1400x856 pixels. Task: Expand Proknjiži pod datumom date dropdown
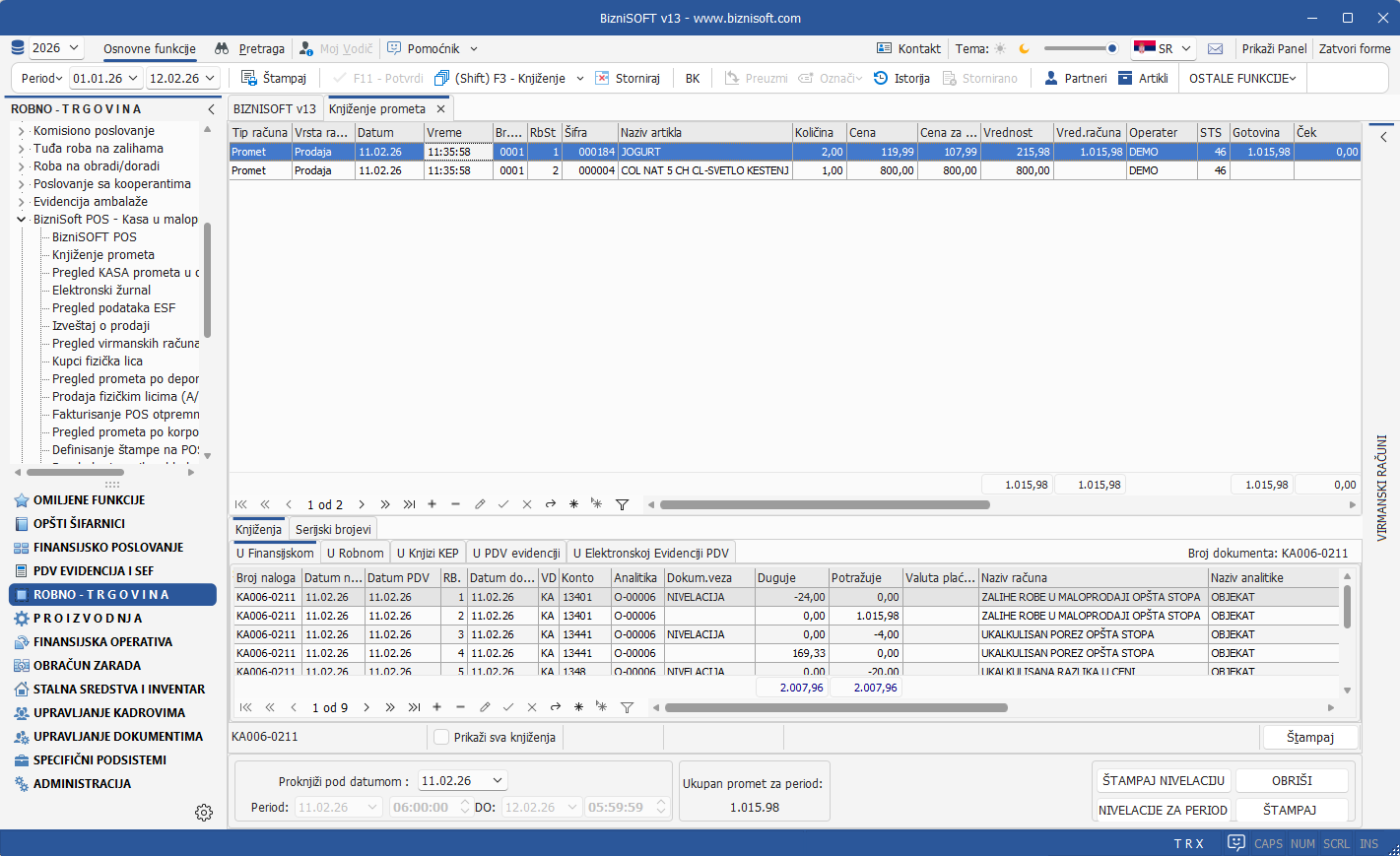click(498, 780)
